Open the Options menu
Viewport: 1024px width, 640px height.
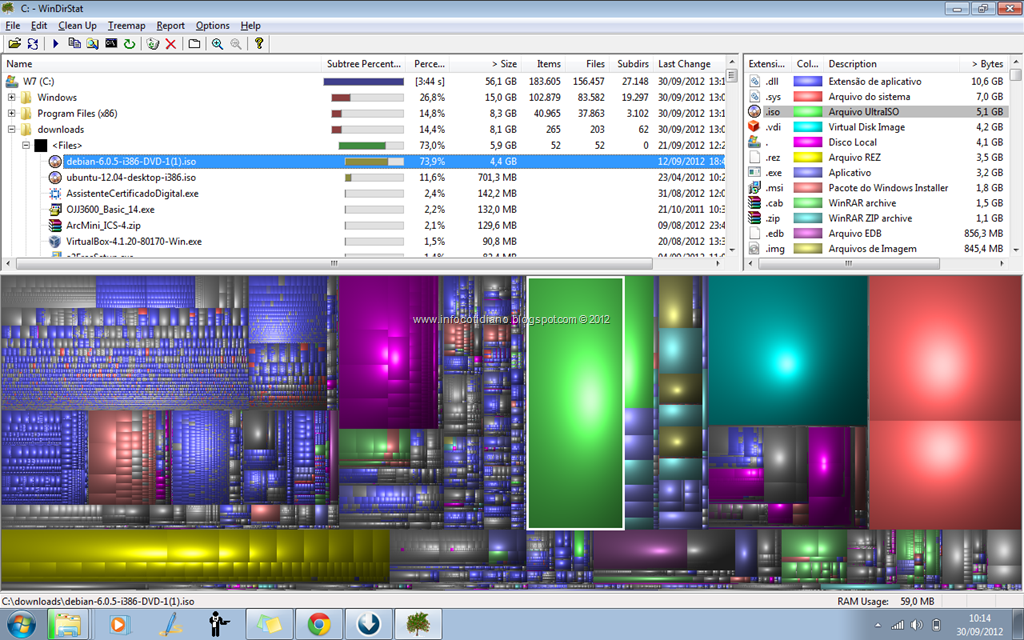[213, 25]
